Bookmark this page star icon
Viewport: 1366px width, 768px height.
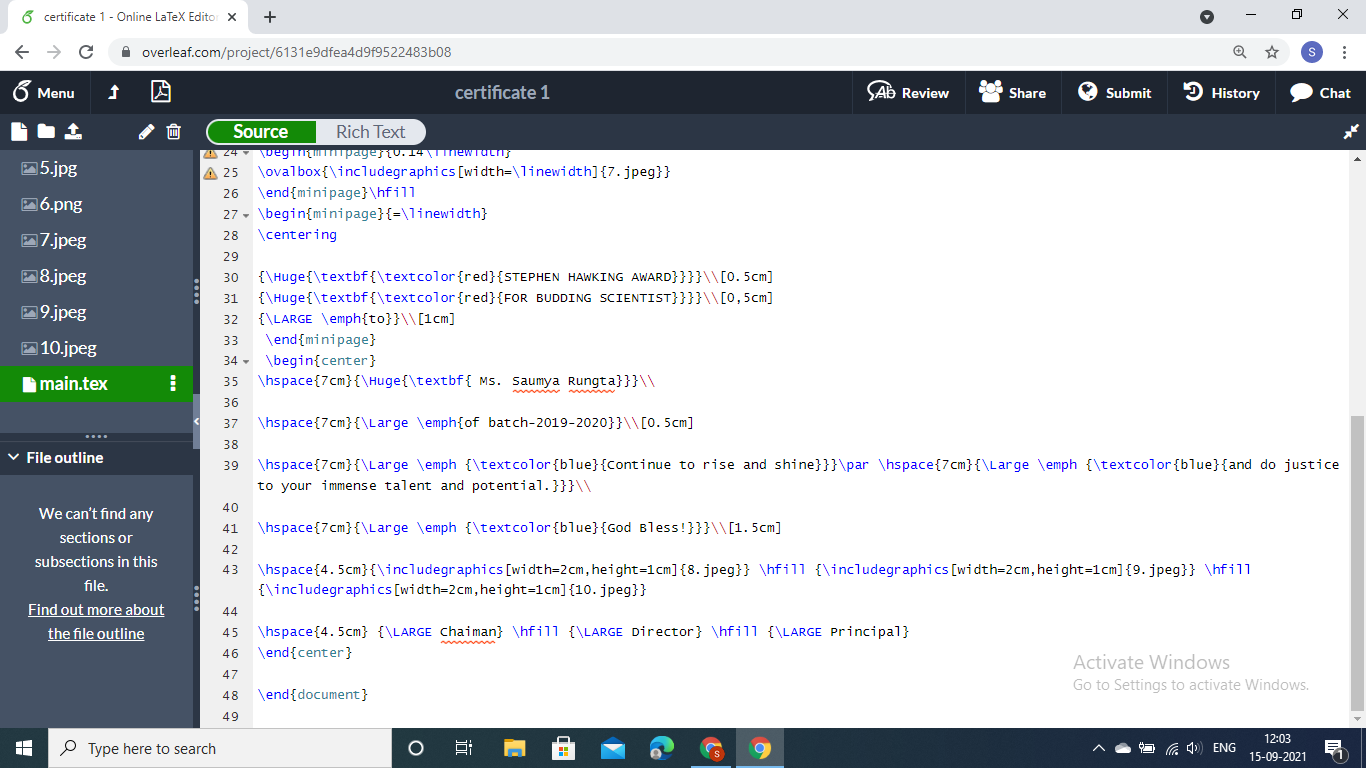(1272, 52)
